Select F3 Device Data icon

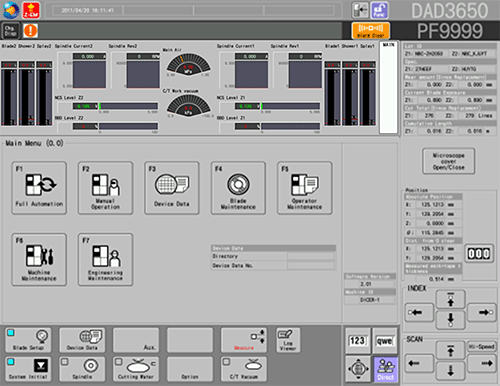(172, 188)
